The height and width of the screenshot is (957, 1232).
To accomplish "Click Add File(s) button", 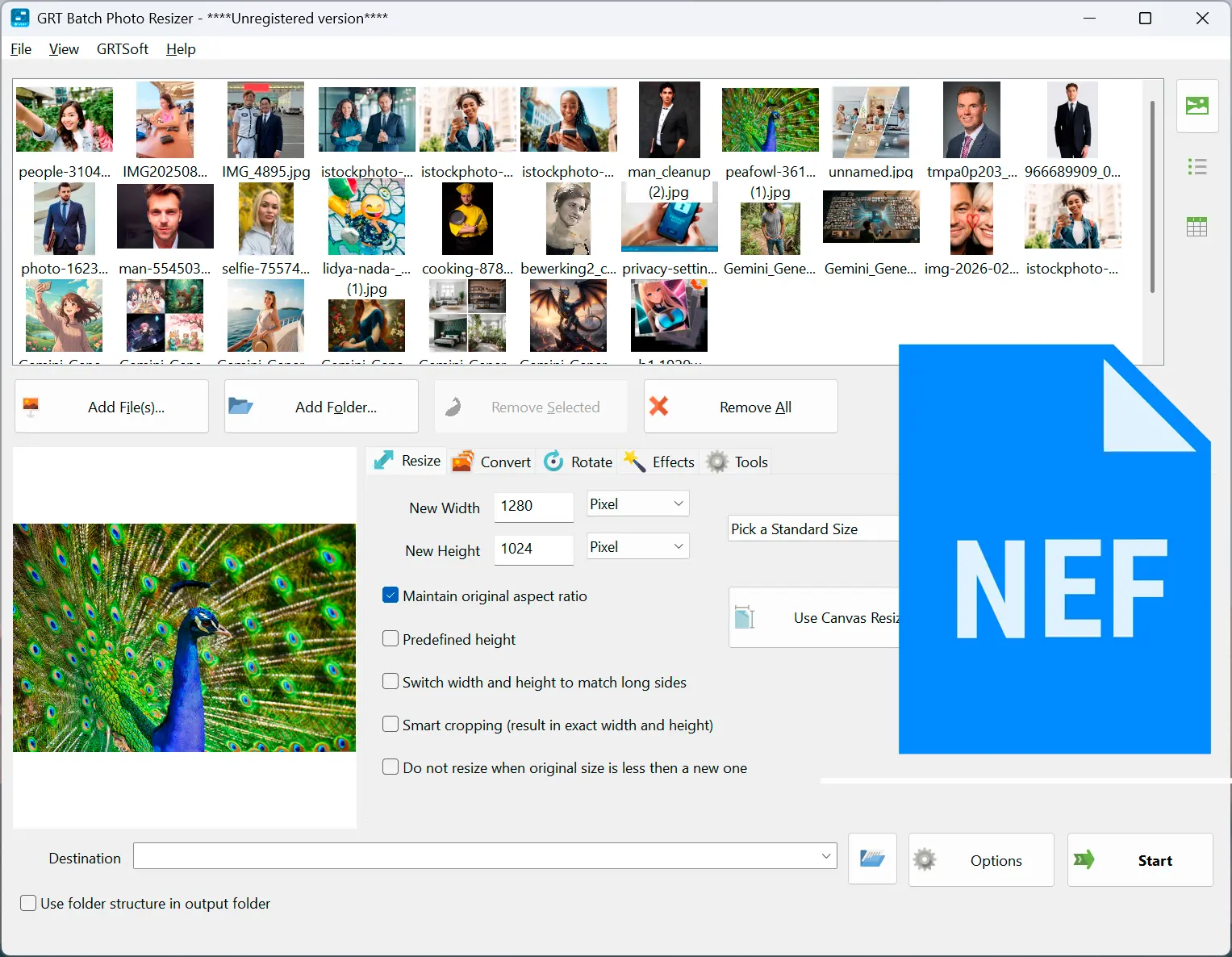I will point(112,407).
